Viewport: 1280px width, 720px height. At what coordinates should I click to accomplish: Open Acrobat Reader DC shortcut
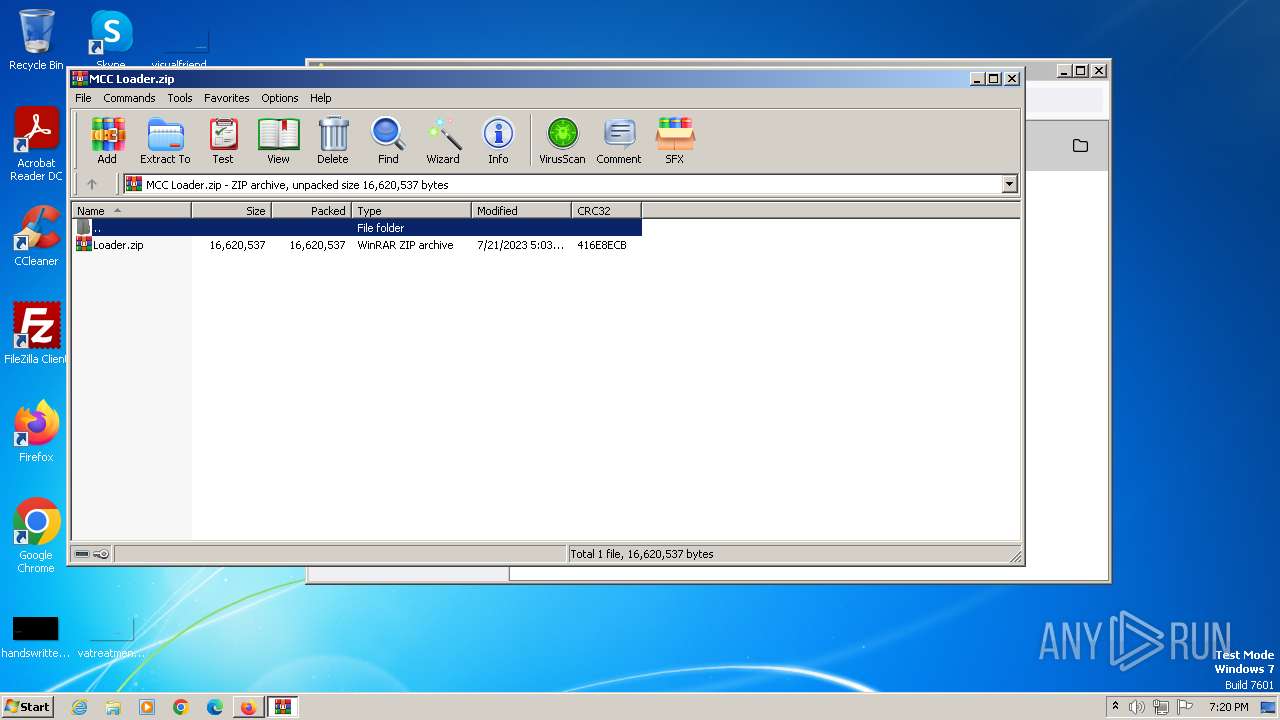36,145
